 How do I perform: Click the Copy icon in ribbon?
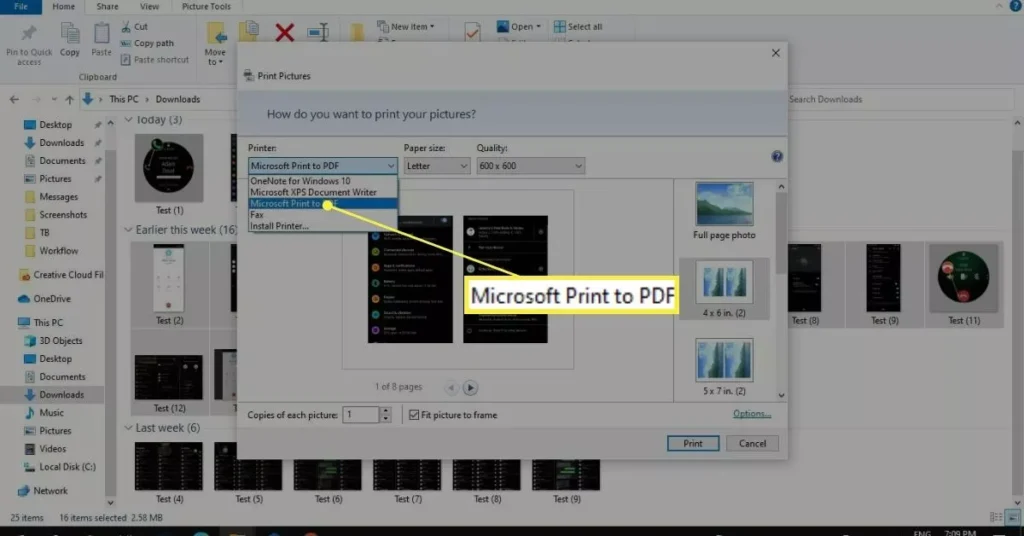(70, 33)
